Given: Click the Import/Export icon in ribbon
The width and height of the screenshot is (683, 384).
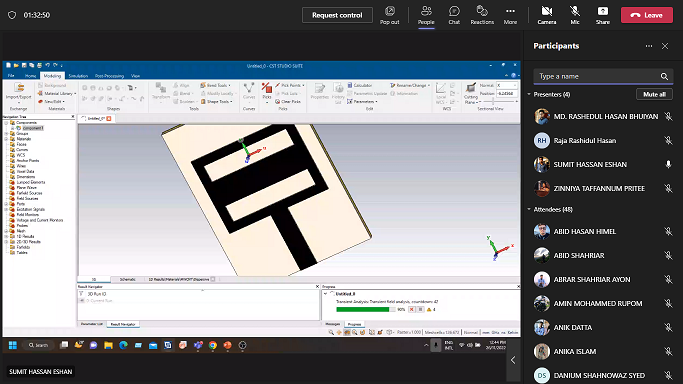Looking at the screenshot, I should pos(19,92).
